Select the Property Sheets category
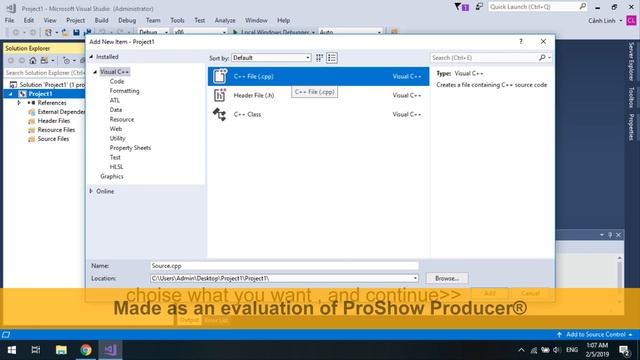 (x=130, y=148)
